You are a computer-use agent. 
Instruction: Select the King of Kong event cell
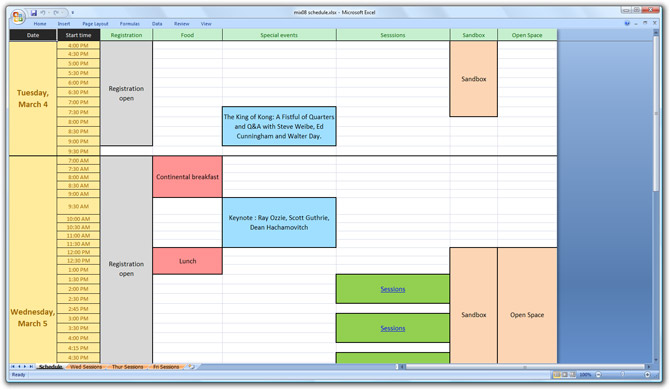(279, 126)
